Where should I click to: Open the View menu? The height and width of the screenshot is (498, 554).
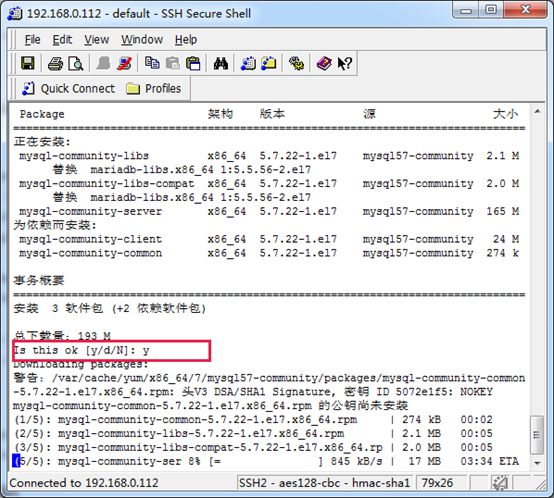click(x=96, y=40)
